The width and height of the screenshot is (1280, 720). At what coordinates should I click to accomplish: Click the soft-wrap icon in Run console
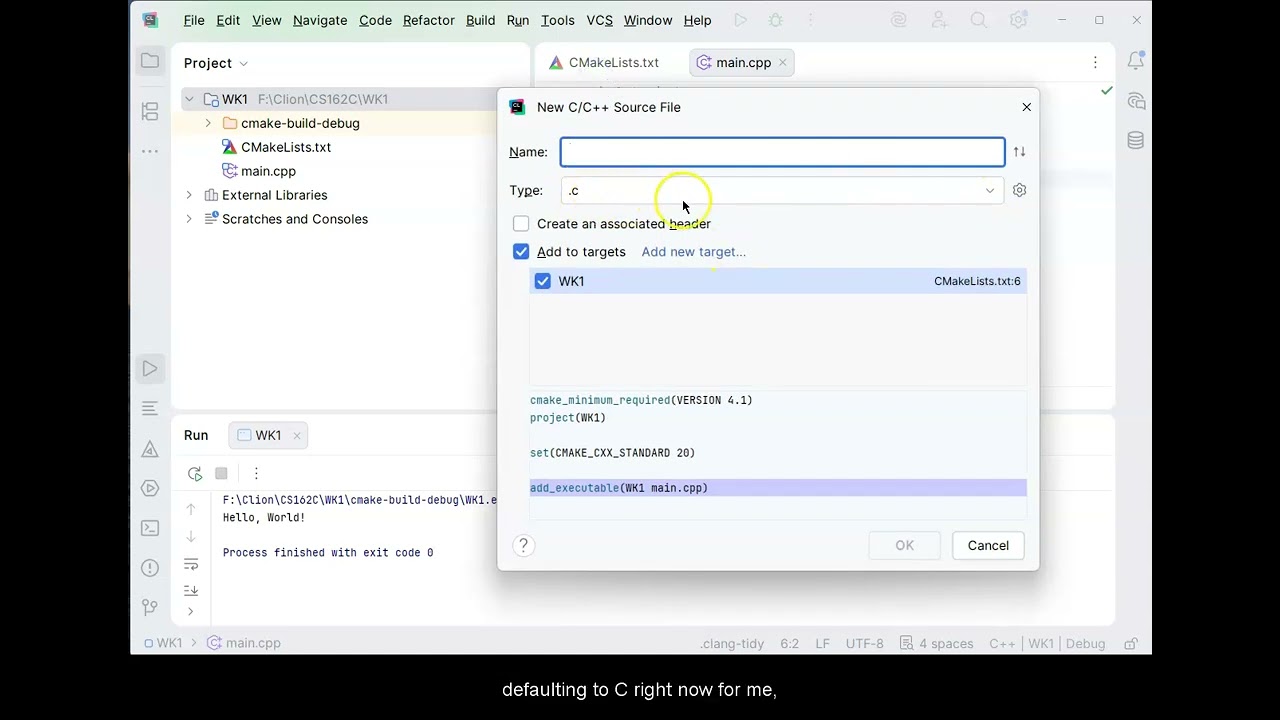pyautogui.click(x=191, y=565)
